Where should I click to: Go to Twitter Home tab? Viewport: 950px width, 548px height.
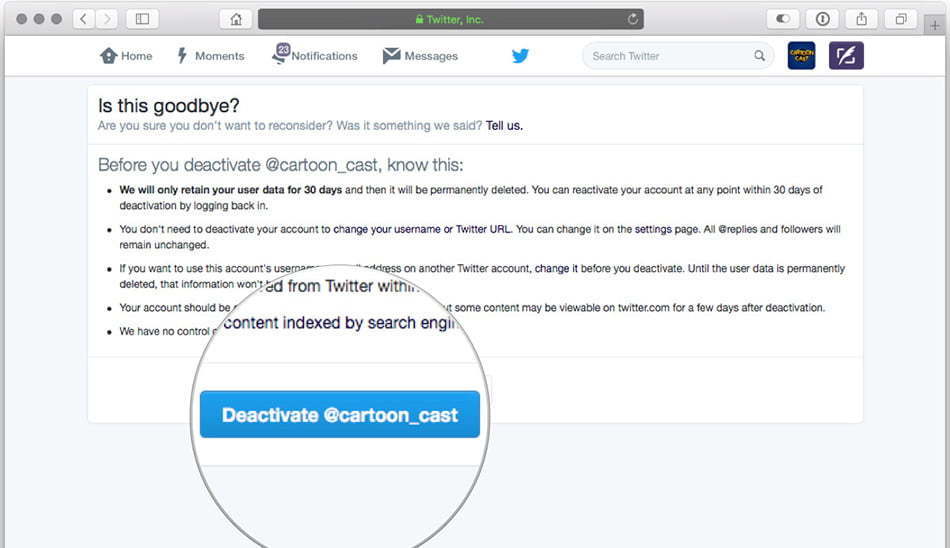(126, 56)
